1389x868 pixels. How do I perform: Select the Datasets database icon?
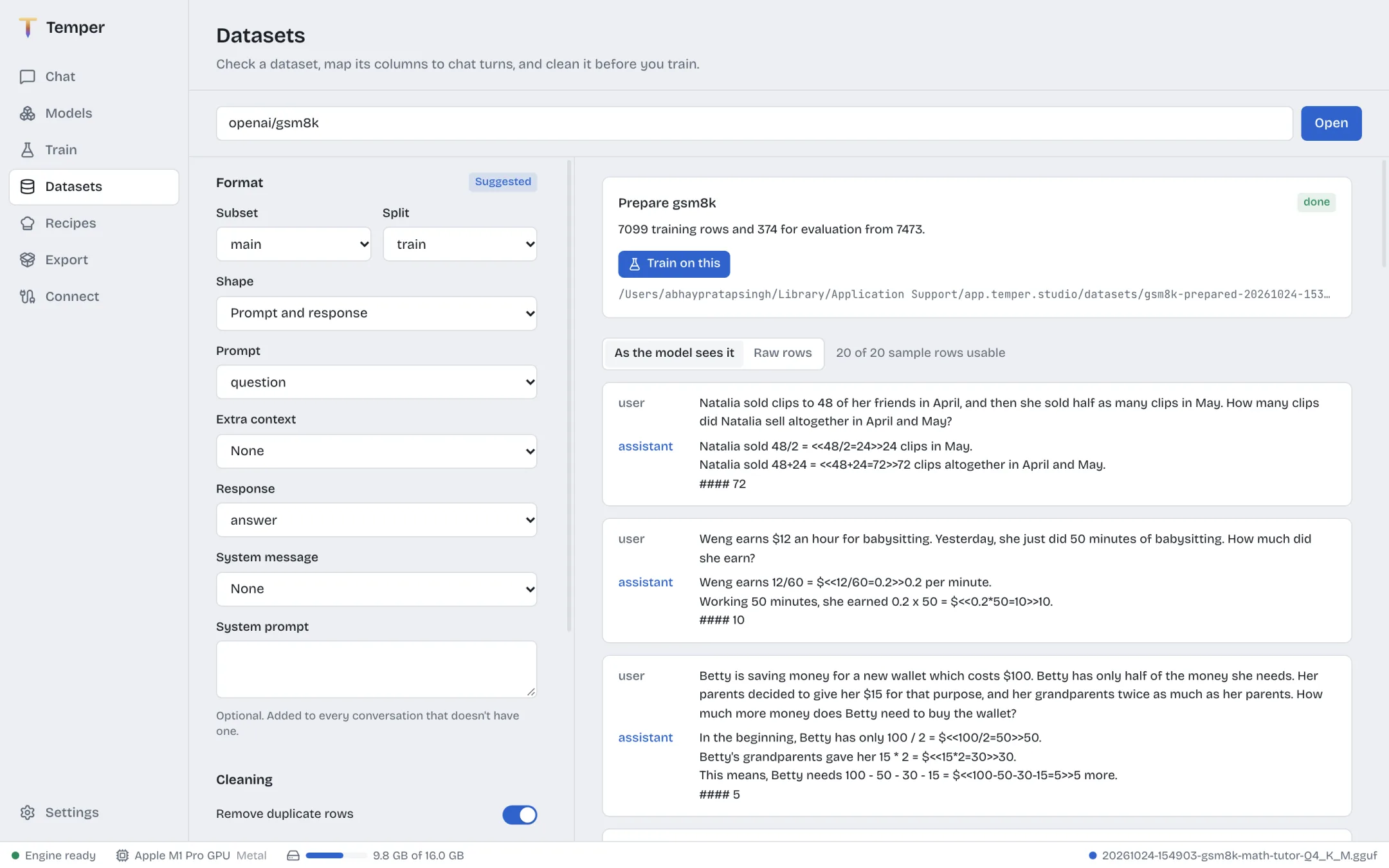click(27, 186)
